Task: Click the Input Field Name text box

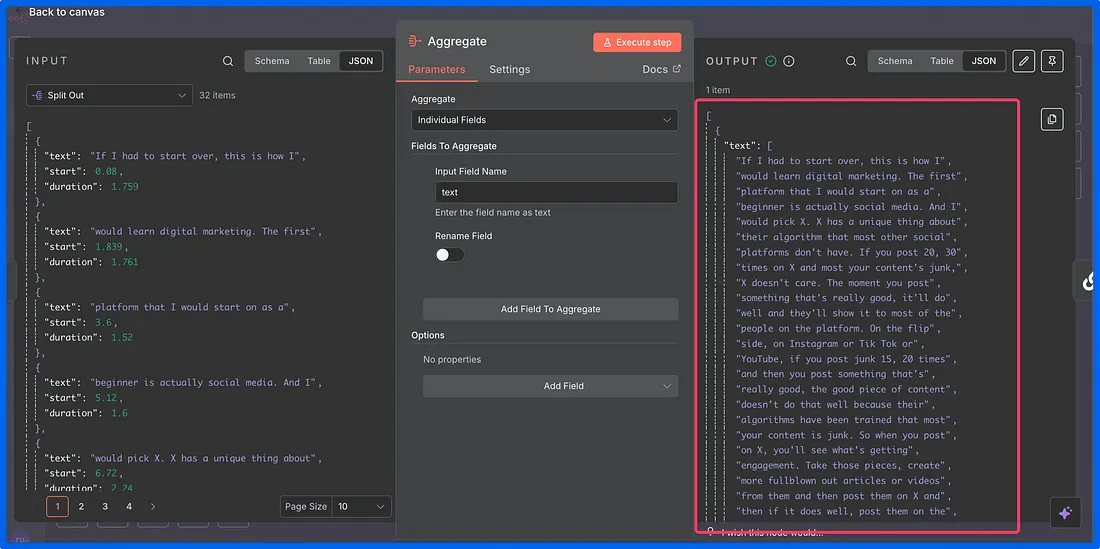Action: point(556,192)
